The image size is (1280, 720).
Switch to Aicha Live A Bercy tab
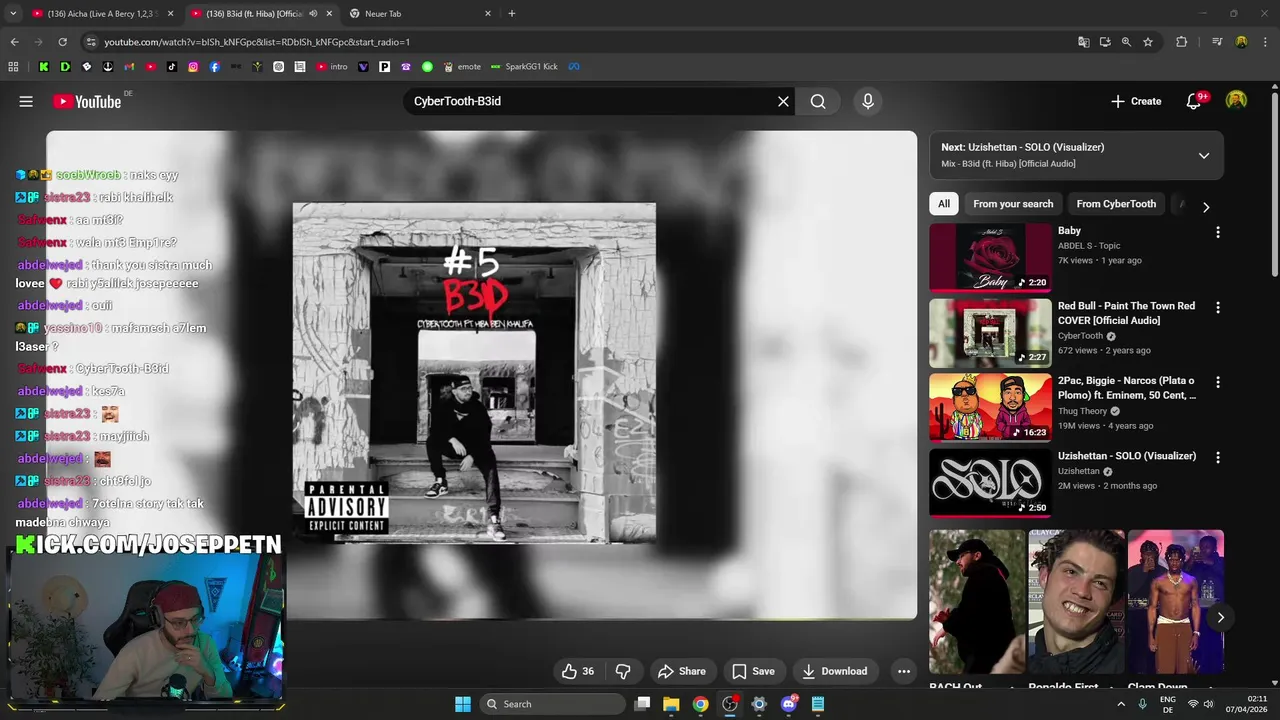[x=102, y=14]
